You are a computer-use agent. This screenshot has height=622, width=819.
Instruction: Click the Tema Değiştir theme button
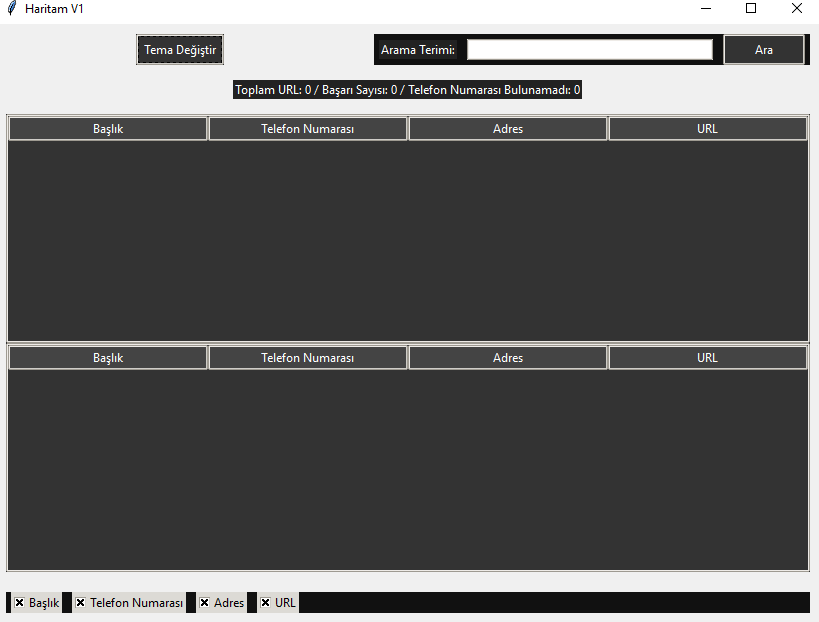point(180,50)
